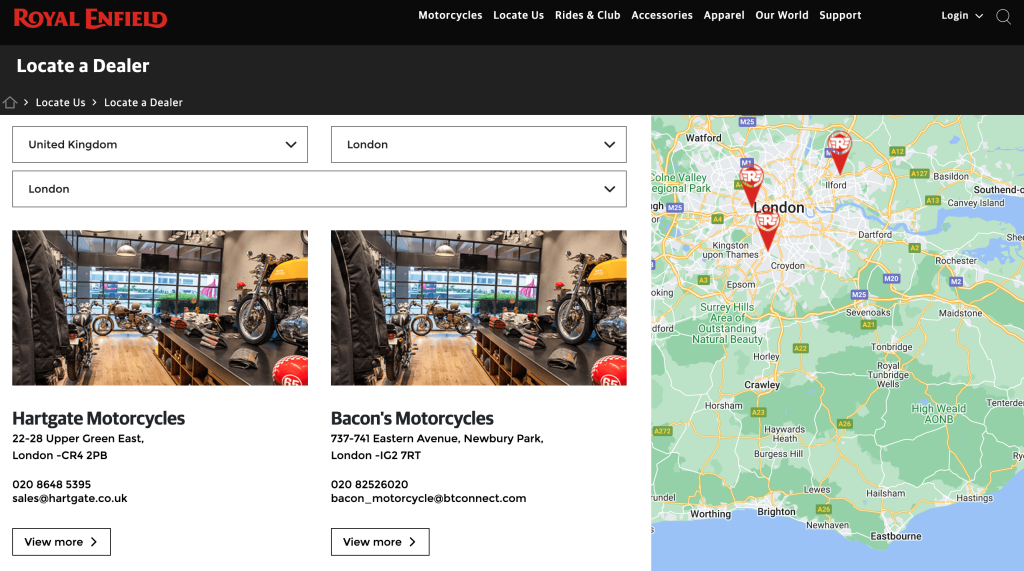This screenshot has width=1024, height=571.
Task: Click Crawley on the map
Action: click(762, 385)
